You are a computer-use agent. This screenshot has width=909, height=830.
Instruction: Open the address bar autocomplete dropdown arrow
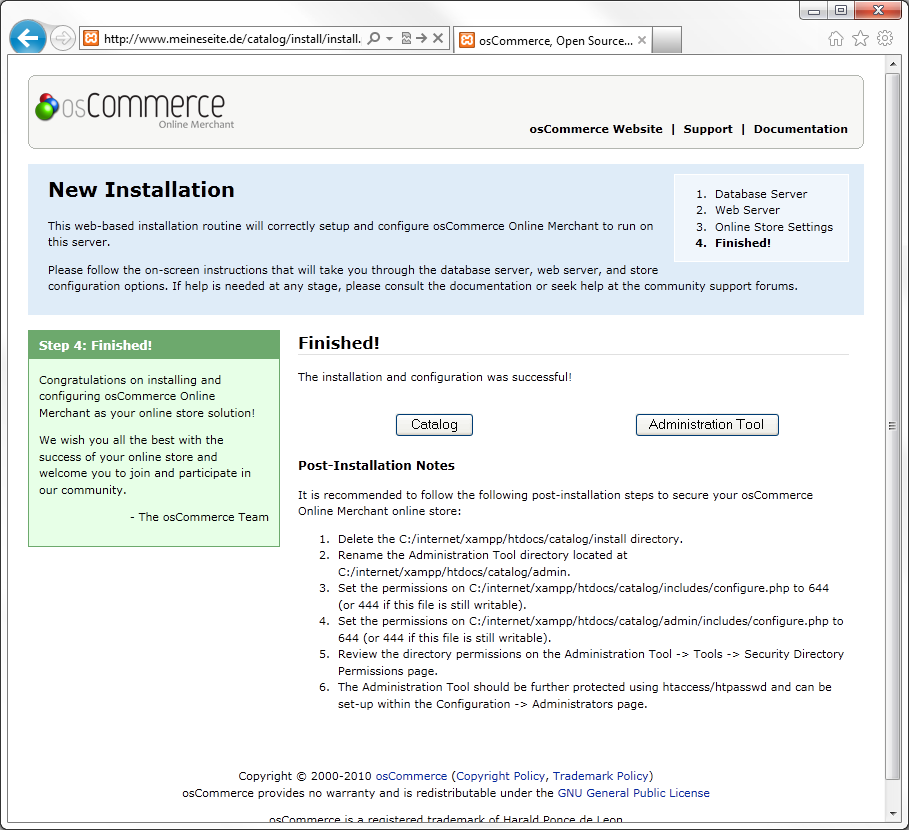[390, 39]
